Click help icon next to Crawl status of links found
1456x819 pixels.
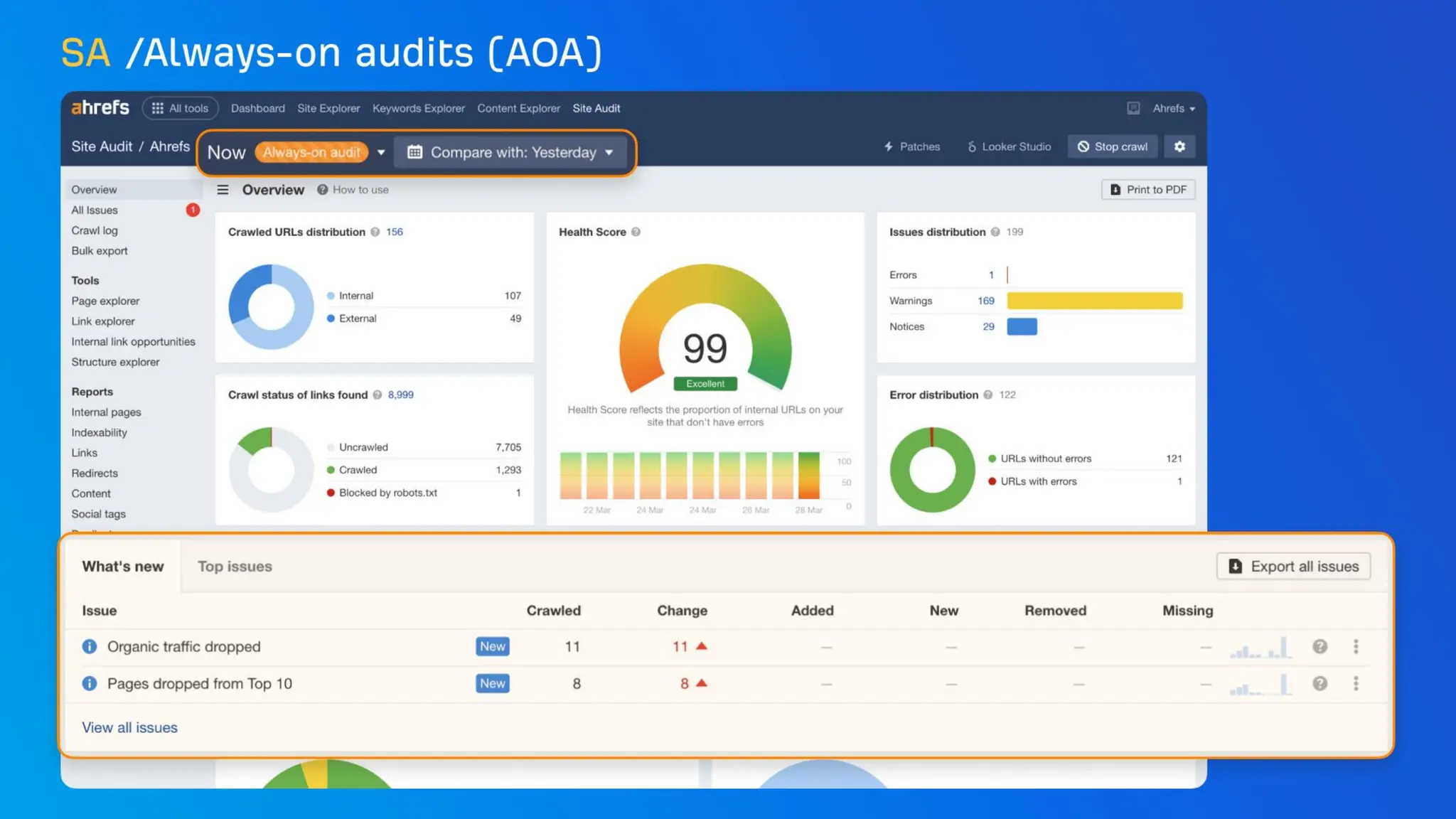point(378,395)
